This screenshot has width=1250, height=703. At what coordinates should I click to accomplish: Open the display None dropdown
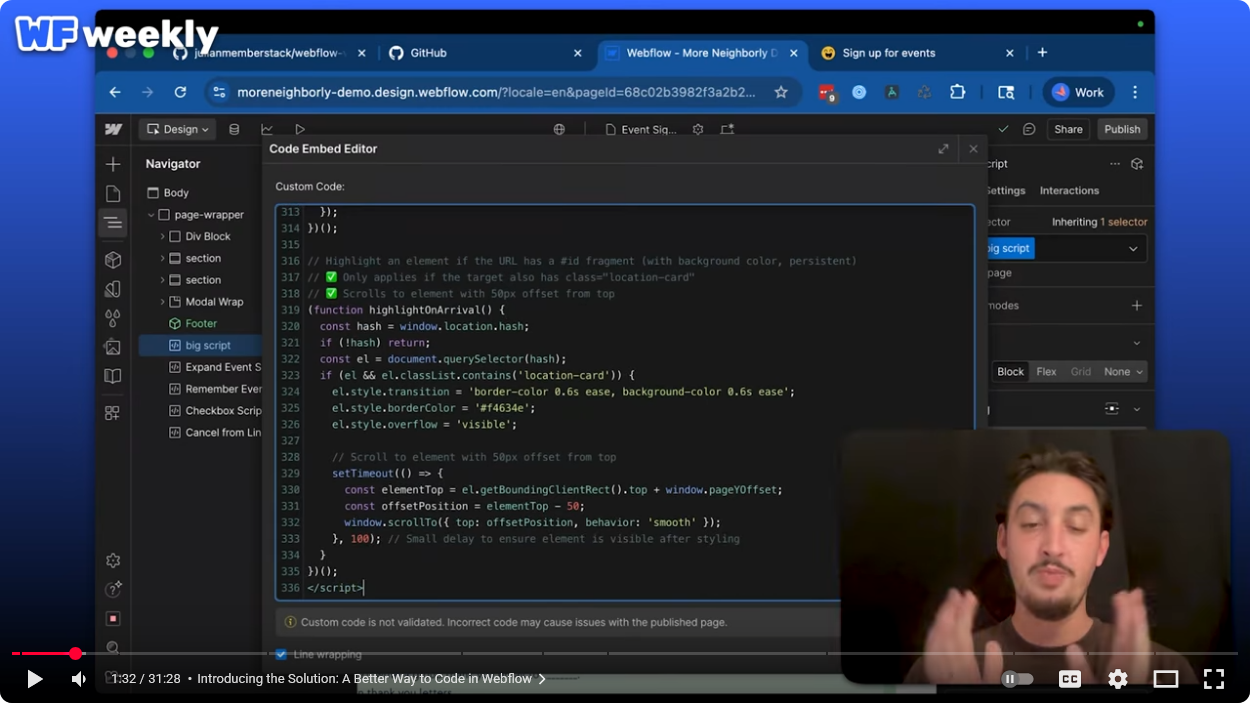(1123, 371)
